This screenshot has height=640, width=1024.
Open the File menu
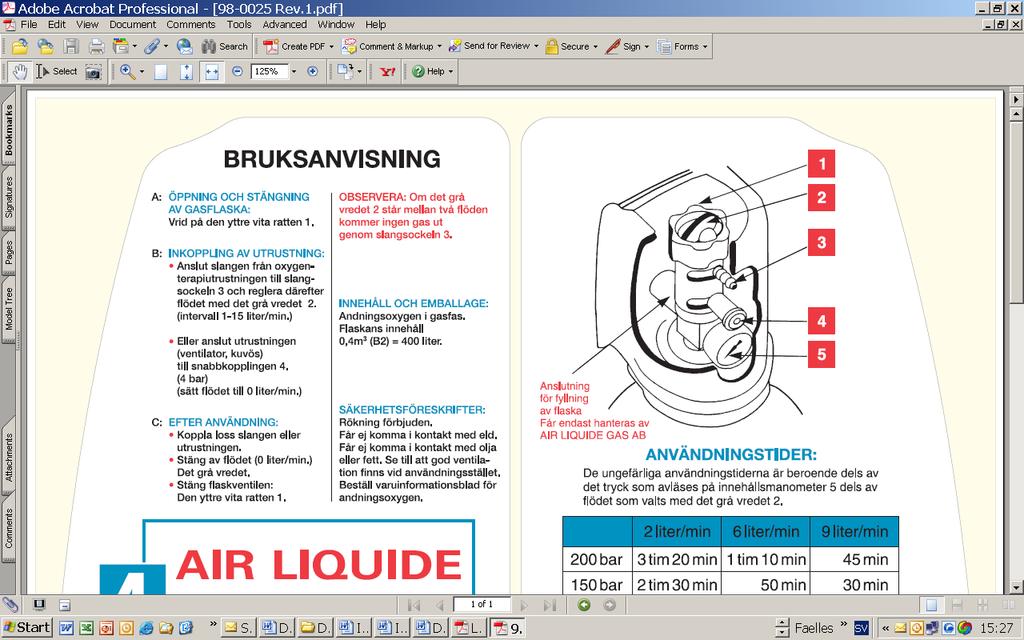(x=29, y=25)
